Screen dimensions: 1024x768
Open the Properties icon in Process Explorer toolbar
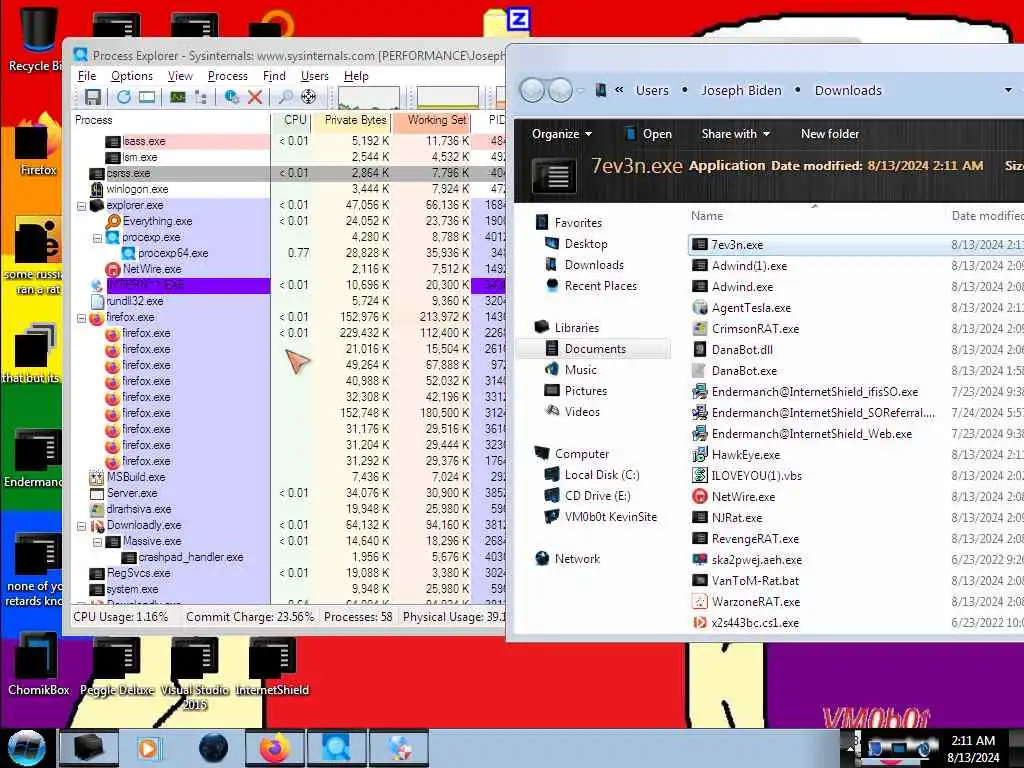click(231, 97)
